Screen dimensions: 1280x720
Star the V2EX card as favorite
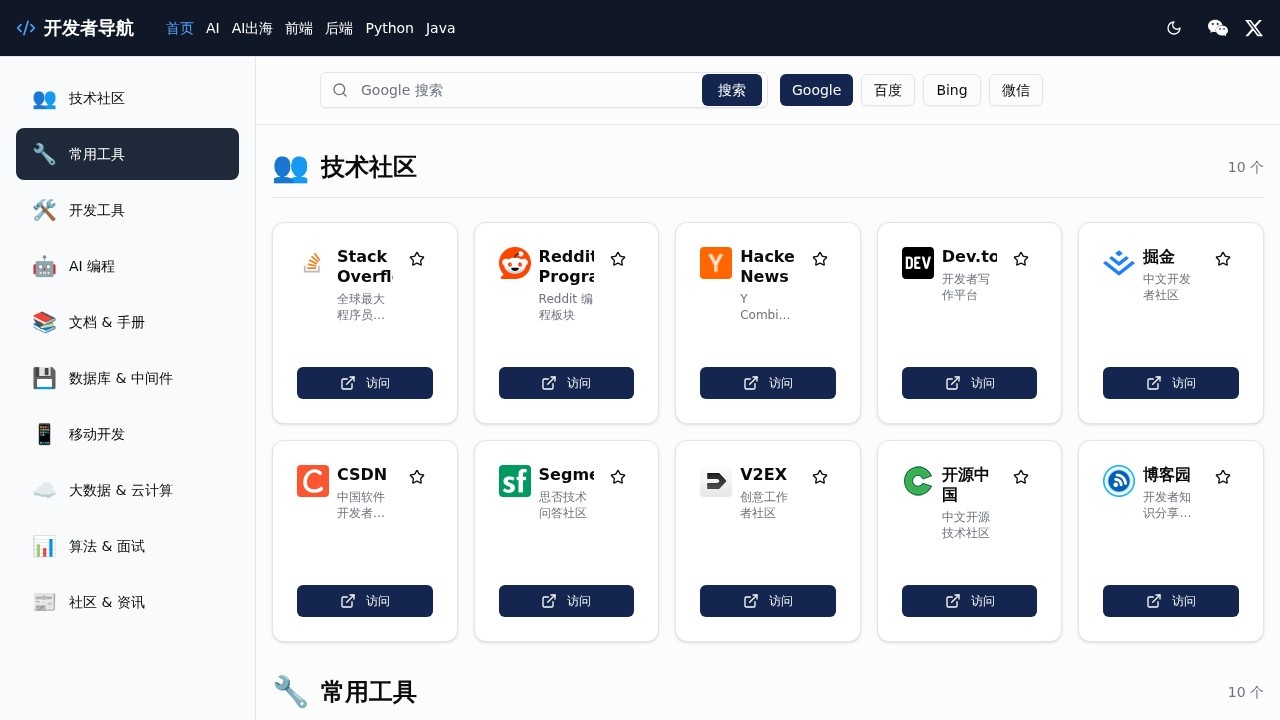[820, 477]
